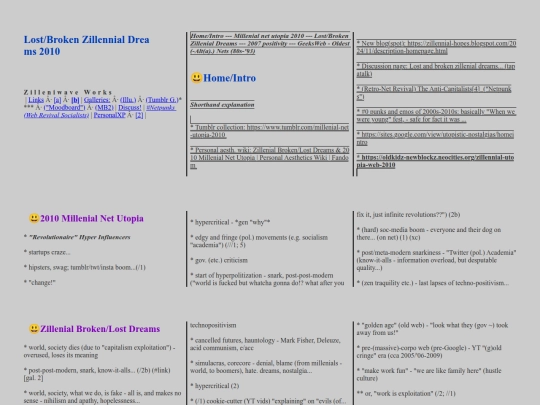The image size is (540, 405).
Task: Click the 2010 Millenial Net Utopia heading
Action: 92,218
